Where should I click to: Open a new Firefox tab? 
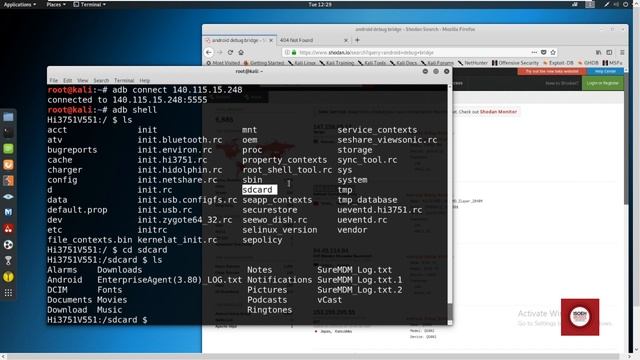tap(358, 40)
